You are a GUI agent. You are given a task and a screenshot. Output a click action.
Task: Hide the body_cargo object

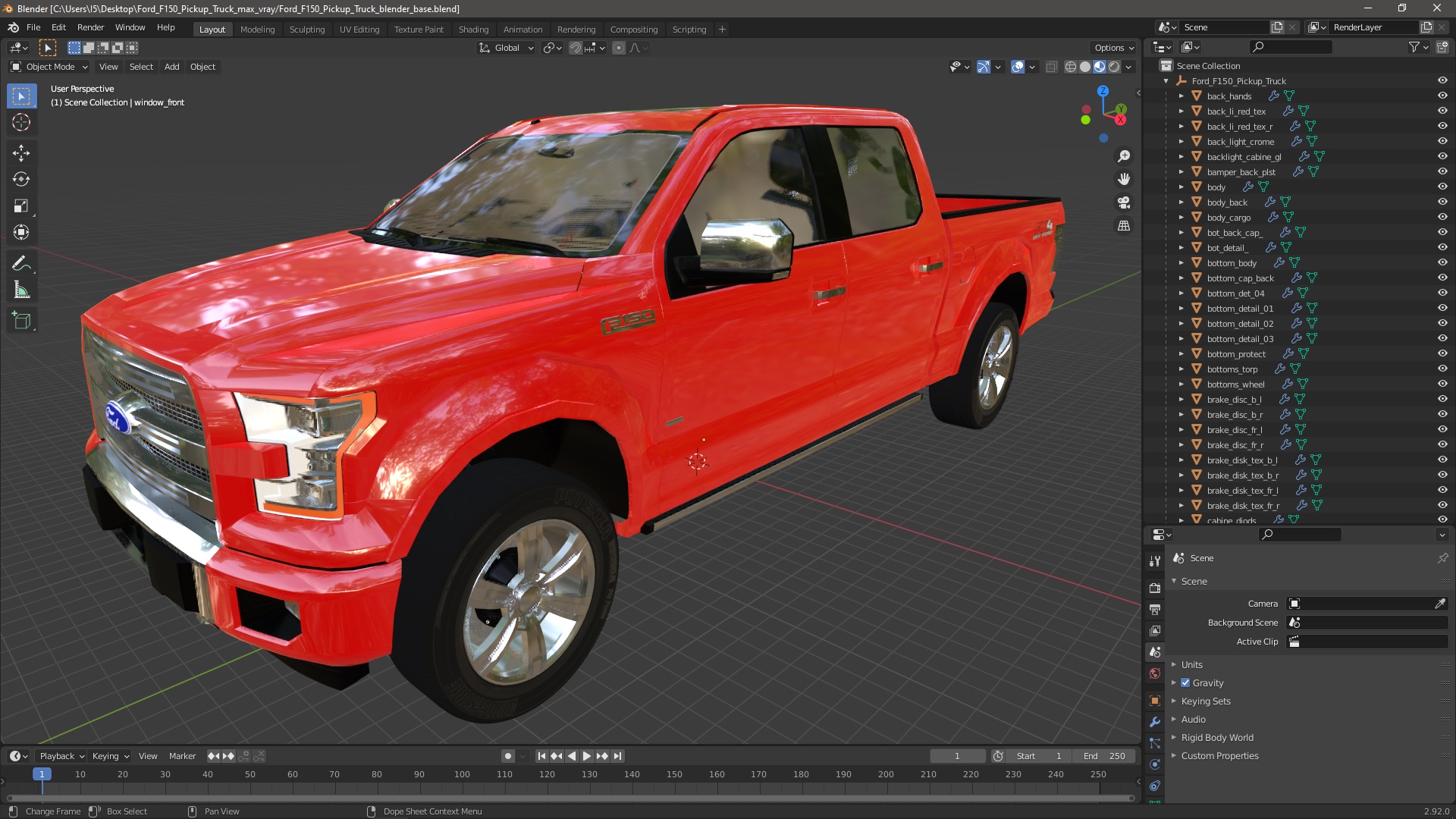(1442, 217)
